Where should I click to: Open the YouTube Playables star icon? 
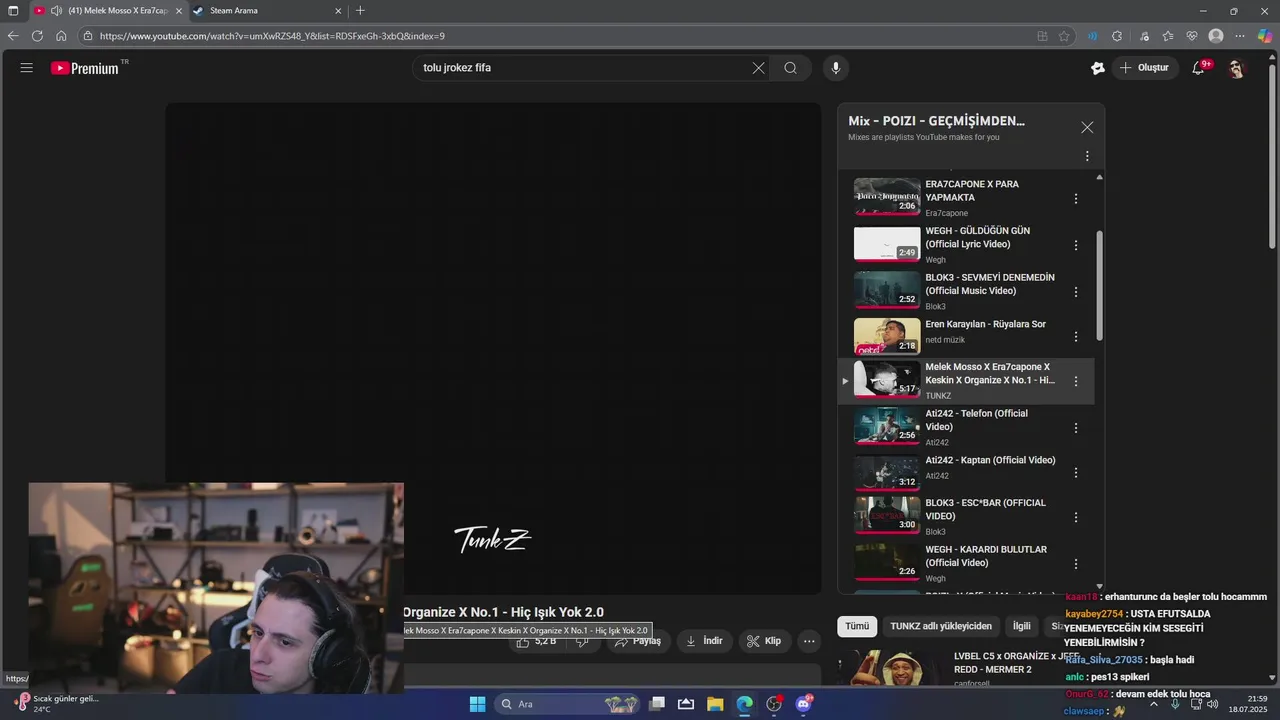tap(1098, 68)
